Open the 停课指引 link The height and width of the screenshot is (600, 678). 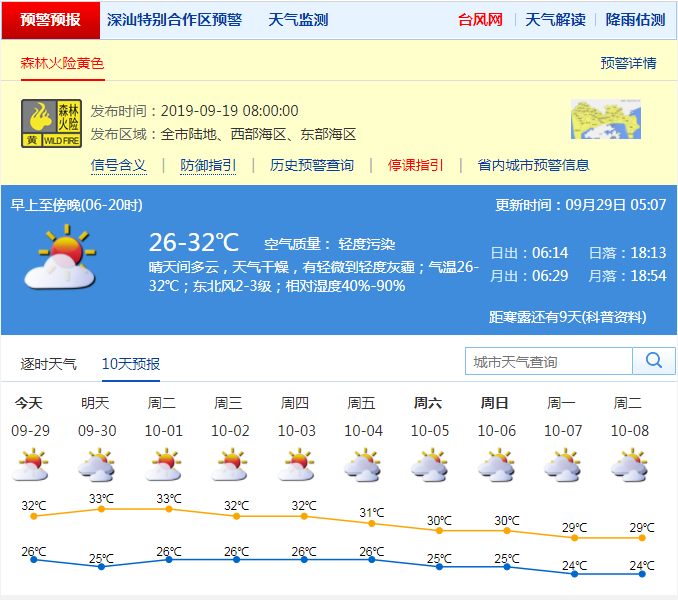416,165
